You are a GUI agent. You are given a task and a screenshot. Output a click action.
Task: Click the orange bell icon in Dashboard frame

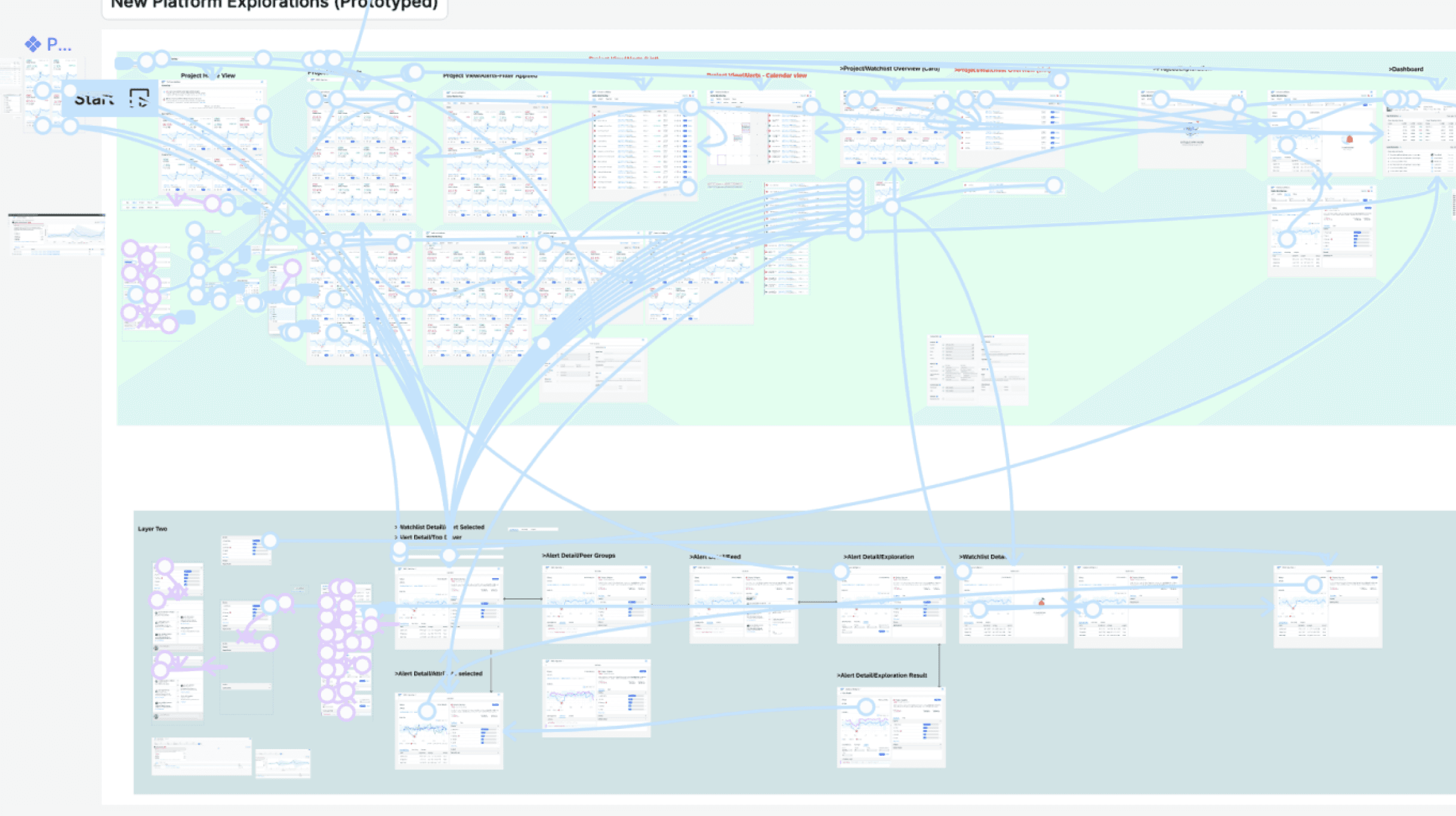click(1350, 140)
